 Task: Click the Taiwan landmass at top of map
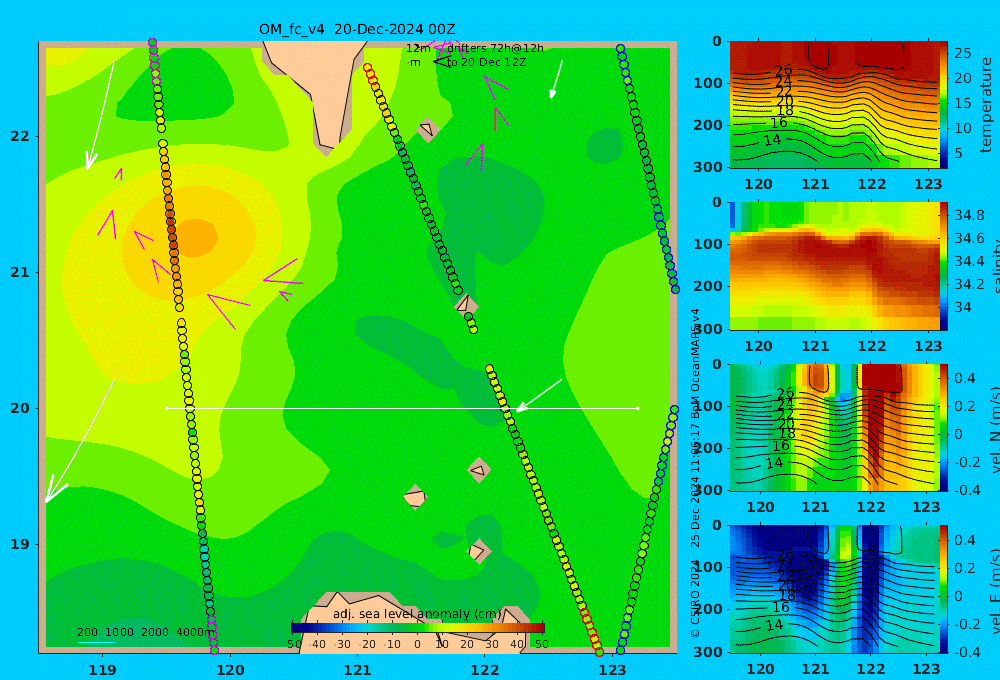pos(316,89)
